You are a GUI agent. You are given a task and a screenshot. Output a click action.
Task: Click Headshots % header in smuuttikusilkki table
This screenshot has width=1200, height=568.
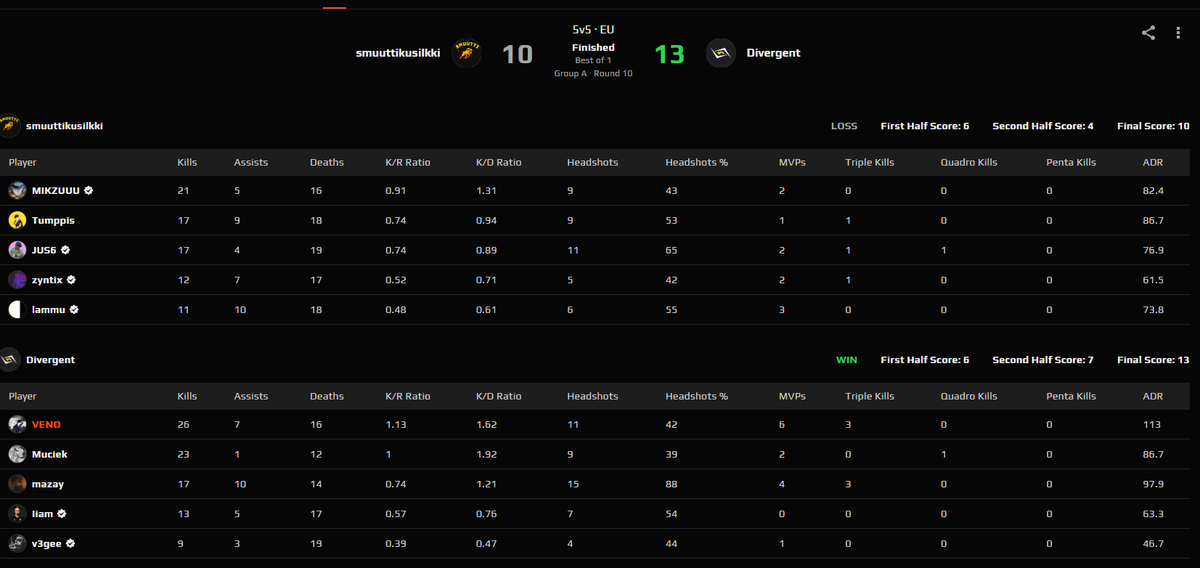pos(696,162)
